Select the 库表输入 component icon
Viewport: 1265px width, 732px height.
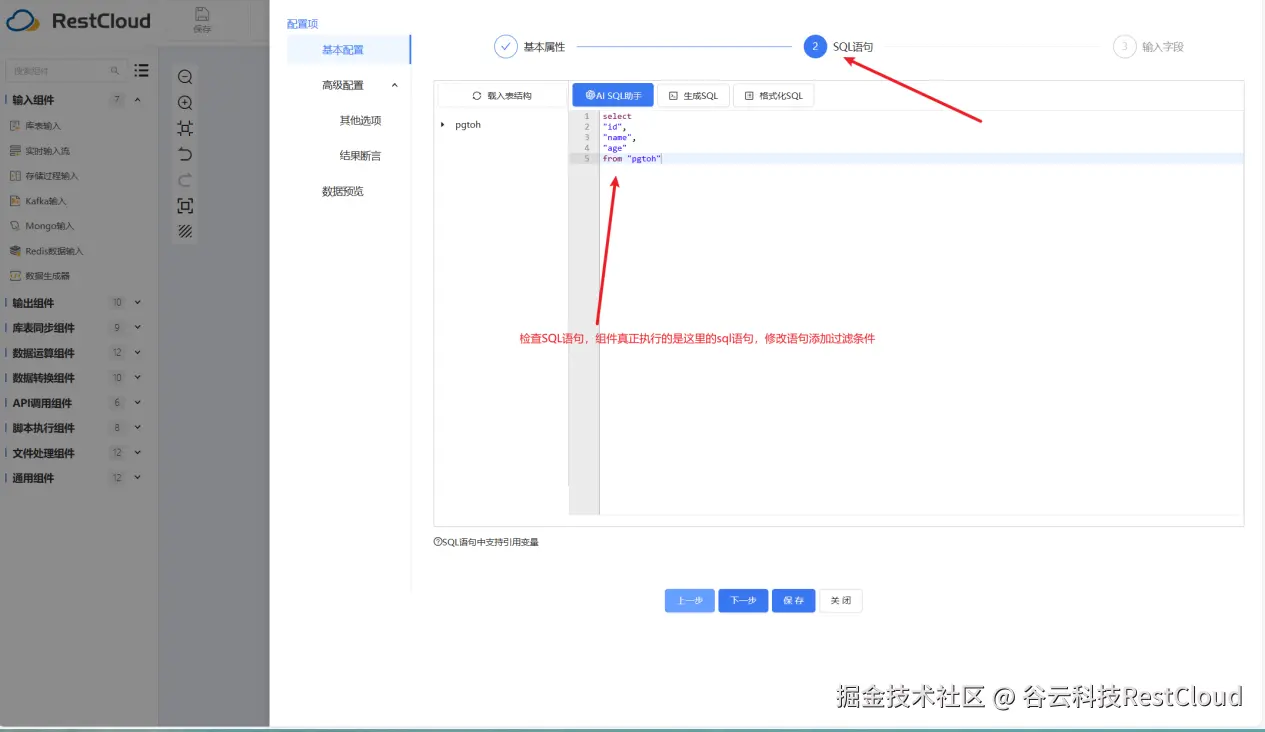15,126
